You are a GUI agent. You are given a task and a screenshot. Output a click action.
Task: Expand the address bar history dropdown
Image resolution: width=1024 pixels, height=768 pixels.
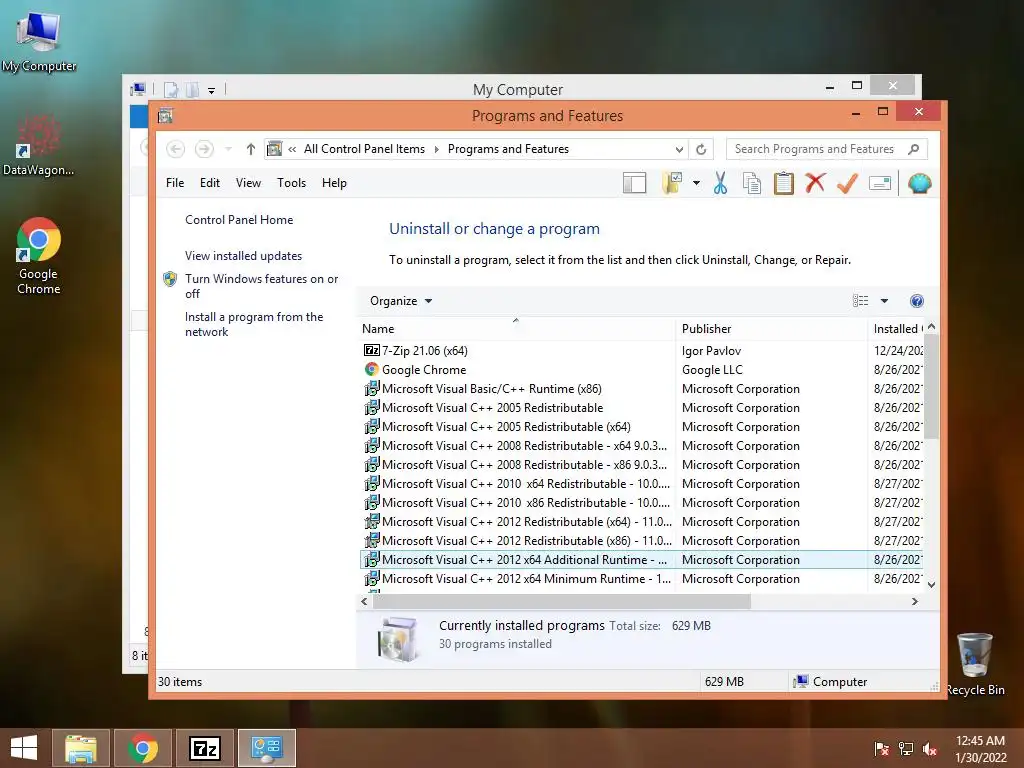click(x=679, y=149)
